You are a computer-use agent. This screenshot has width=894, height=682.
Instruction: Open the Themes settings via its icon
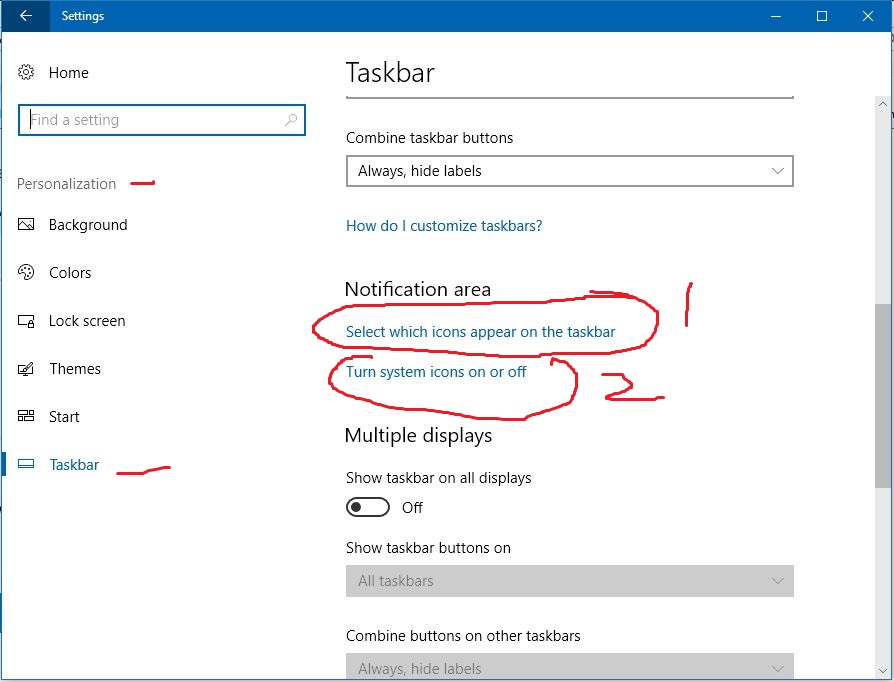pos(27,369)
